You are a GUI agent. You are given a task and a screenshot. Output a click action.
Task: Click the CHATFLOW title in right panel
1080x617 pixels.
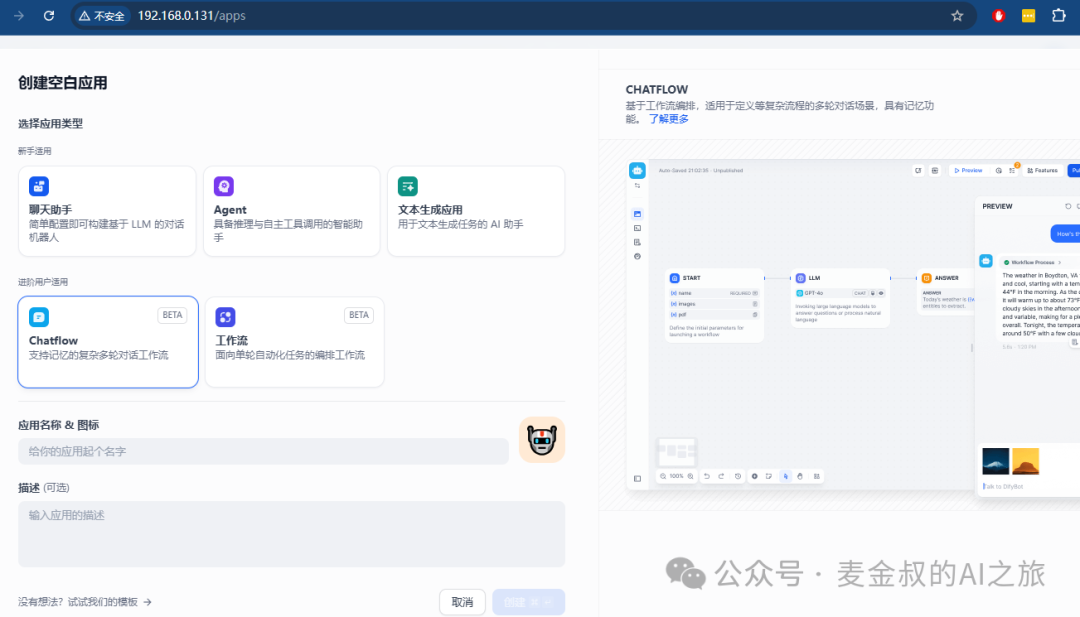click(656, 90)
